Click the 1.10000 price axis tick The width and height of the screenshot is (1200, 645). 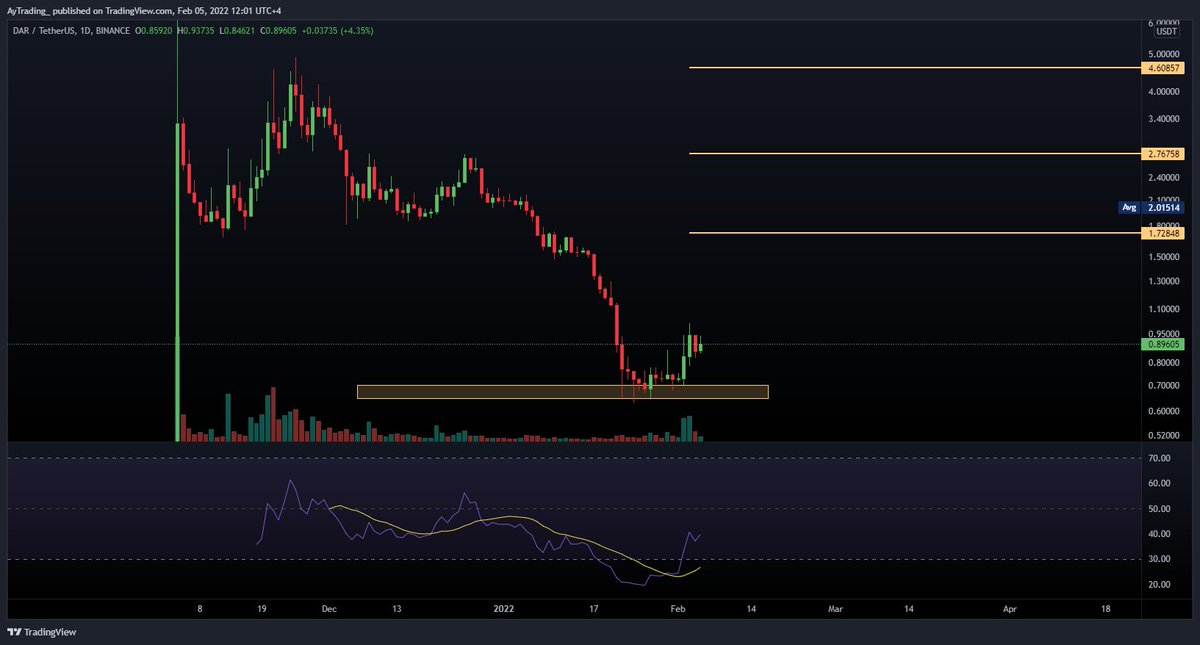(x=1164, y=310)
